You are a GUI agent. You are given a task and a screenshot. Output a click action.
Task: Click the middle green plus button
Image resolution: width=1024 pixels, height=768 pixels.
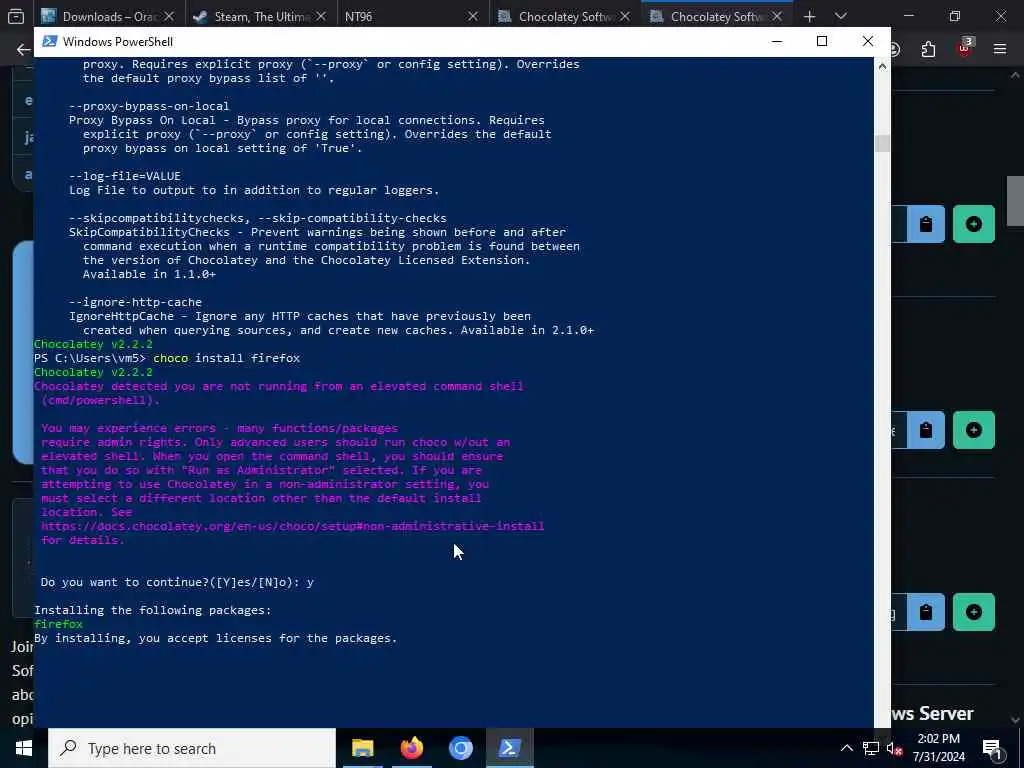[x=974, y=430]
